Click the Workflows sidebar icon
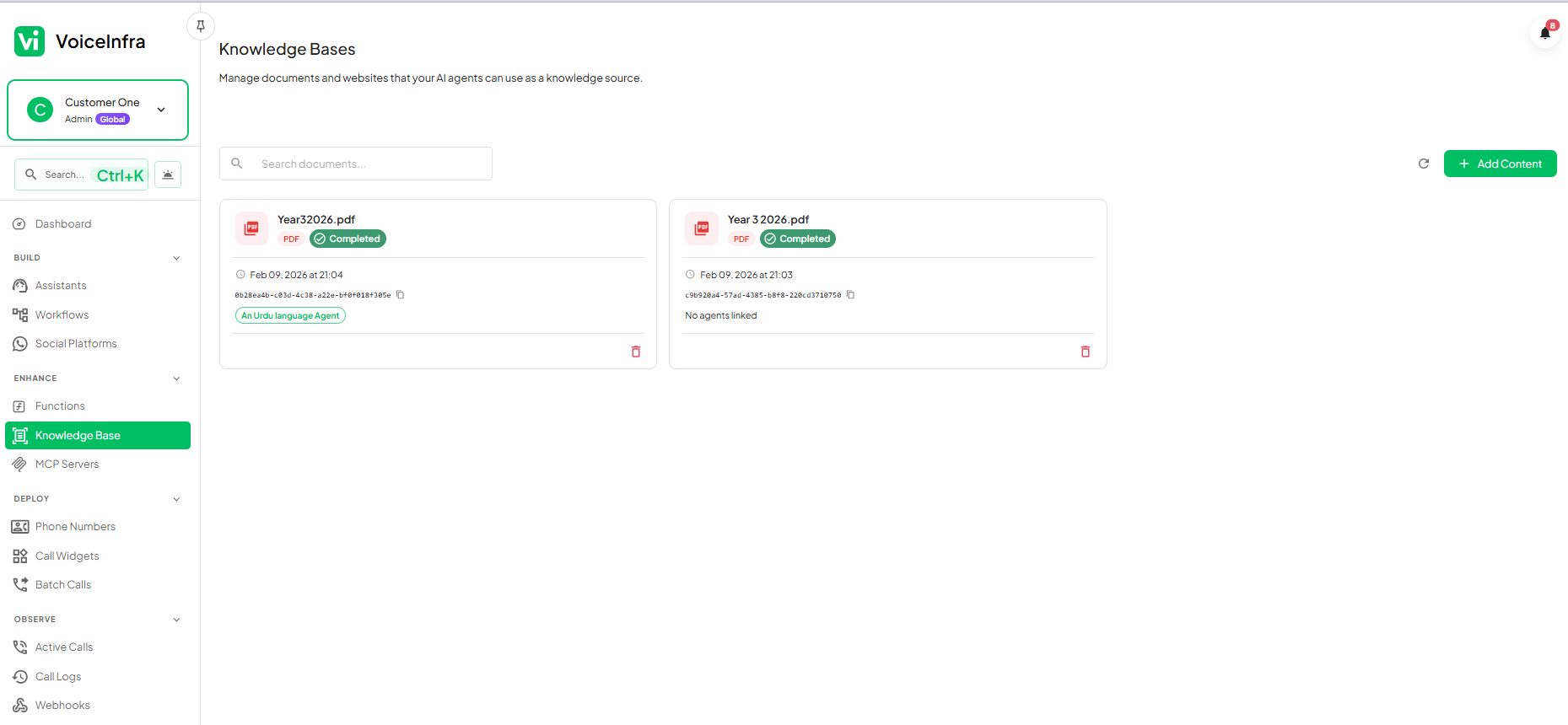The height and width of the screenshot is (725, 1568). click(20, 315)
